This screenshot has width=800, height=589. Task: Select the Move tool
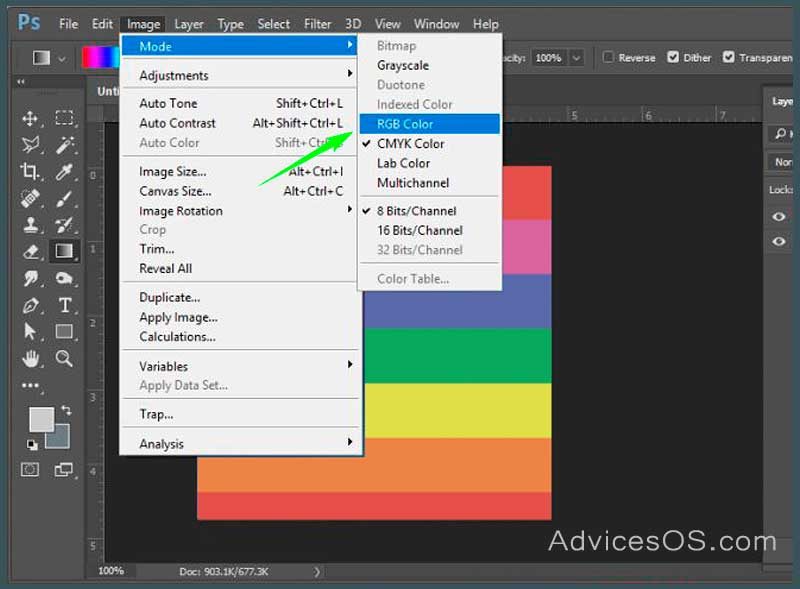pos(30,119)
